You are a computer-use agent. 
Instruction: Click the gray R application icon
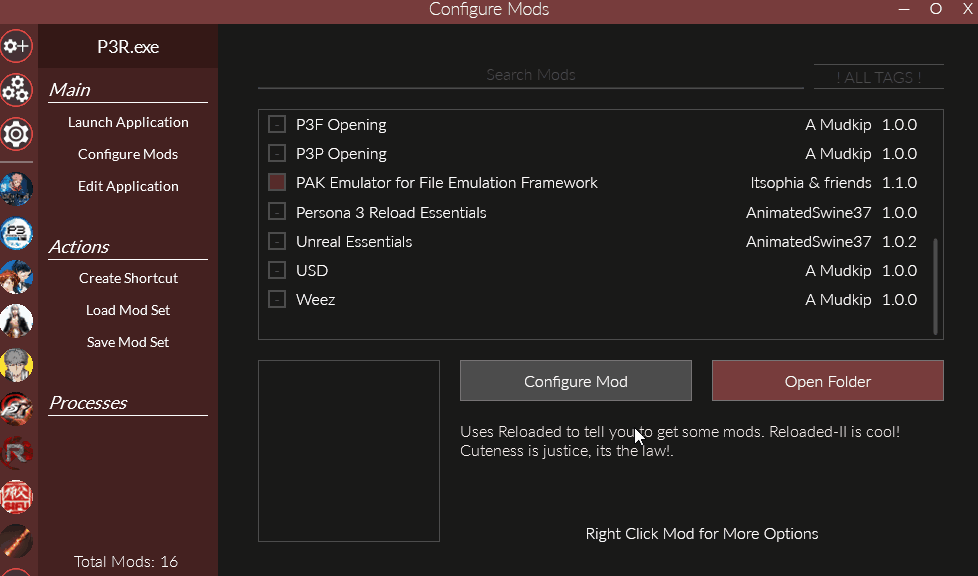tap(17, 452)
